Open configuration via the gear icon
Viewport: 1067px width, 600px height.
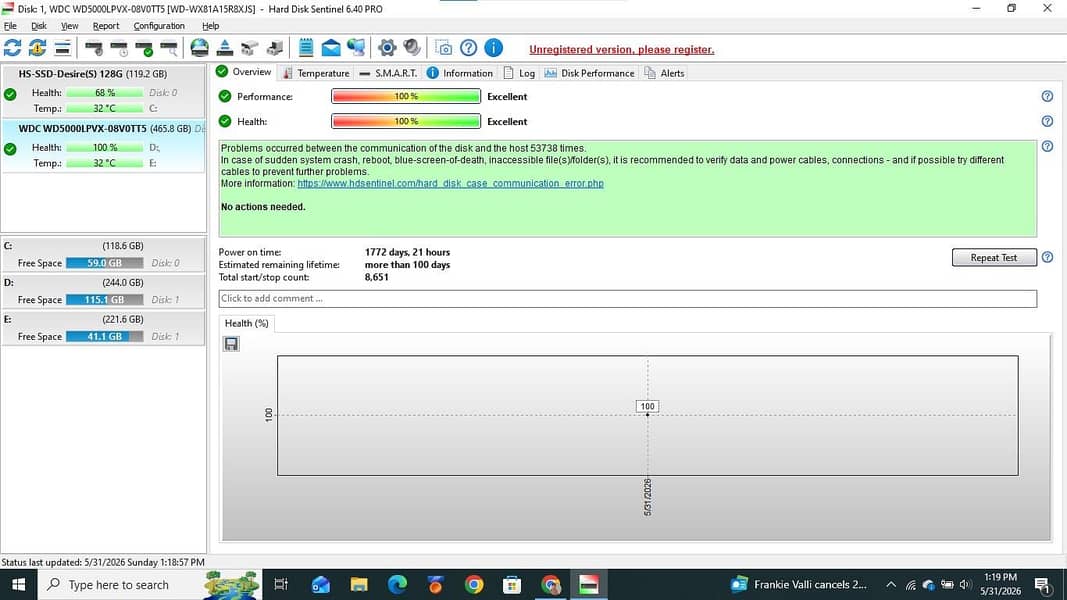coord(387,48)
